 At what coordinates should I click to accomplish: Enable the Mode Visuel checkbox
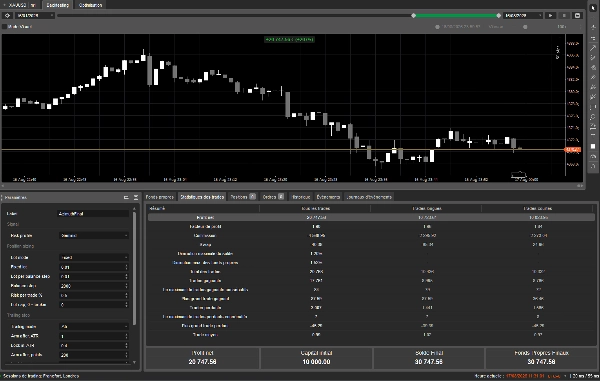pyautogui.click(x=5, y=26)
